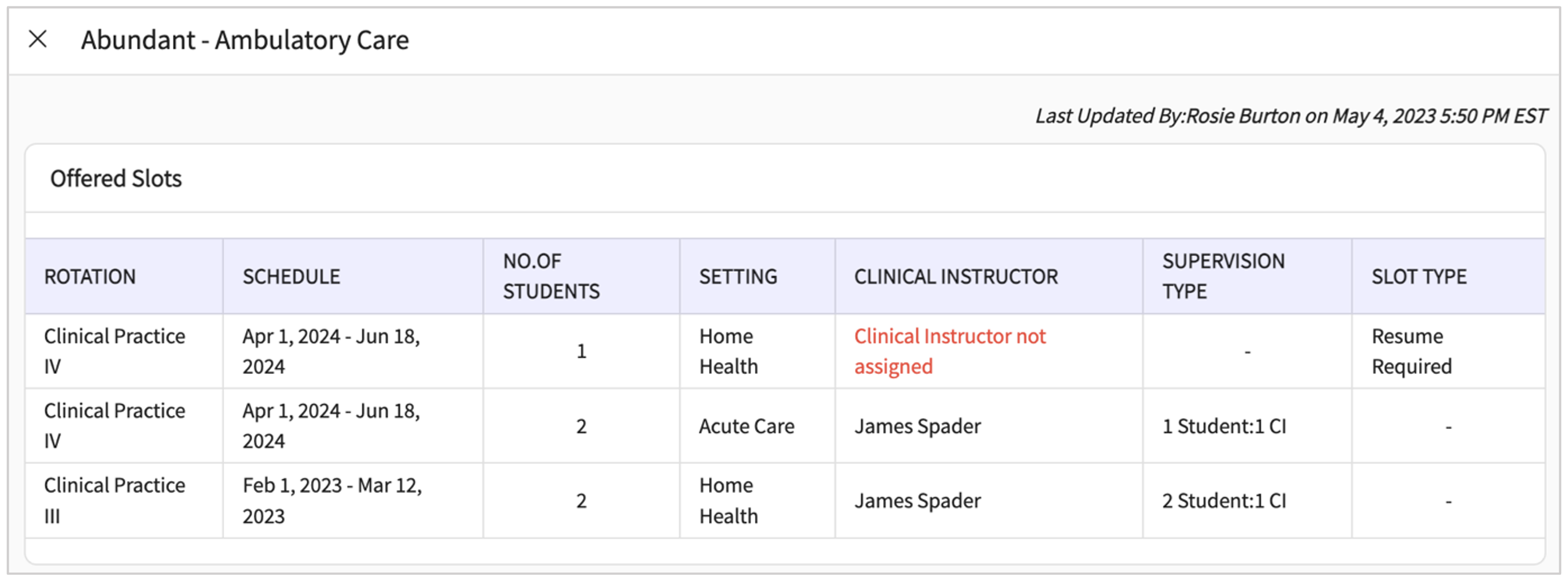
Task: Click the Offered Slots section heading
Action: pos(116,179)
